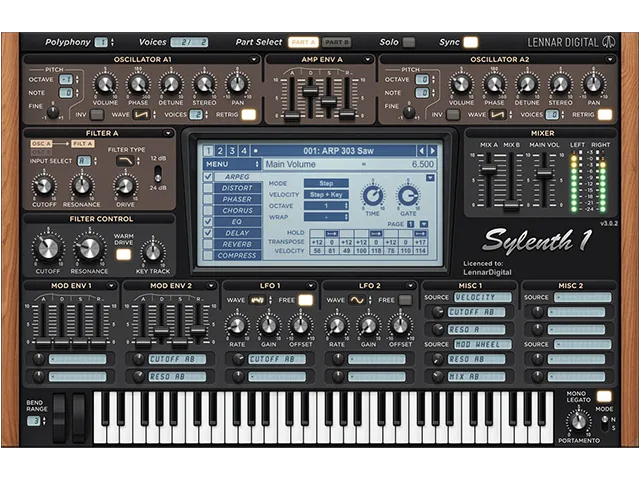The height and width of the screenshot is (480, 640).
Task: Click the arpeggiator Time knob
Action: tap(373, 196)
